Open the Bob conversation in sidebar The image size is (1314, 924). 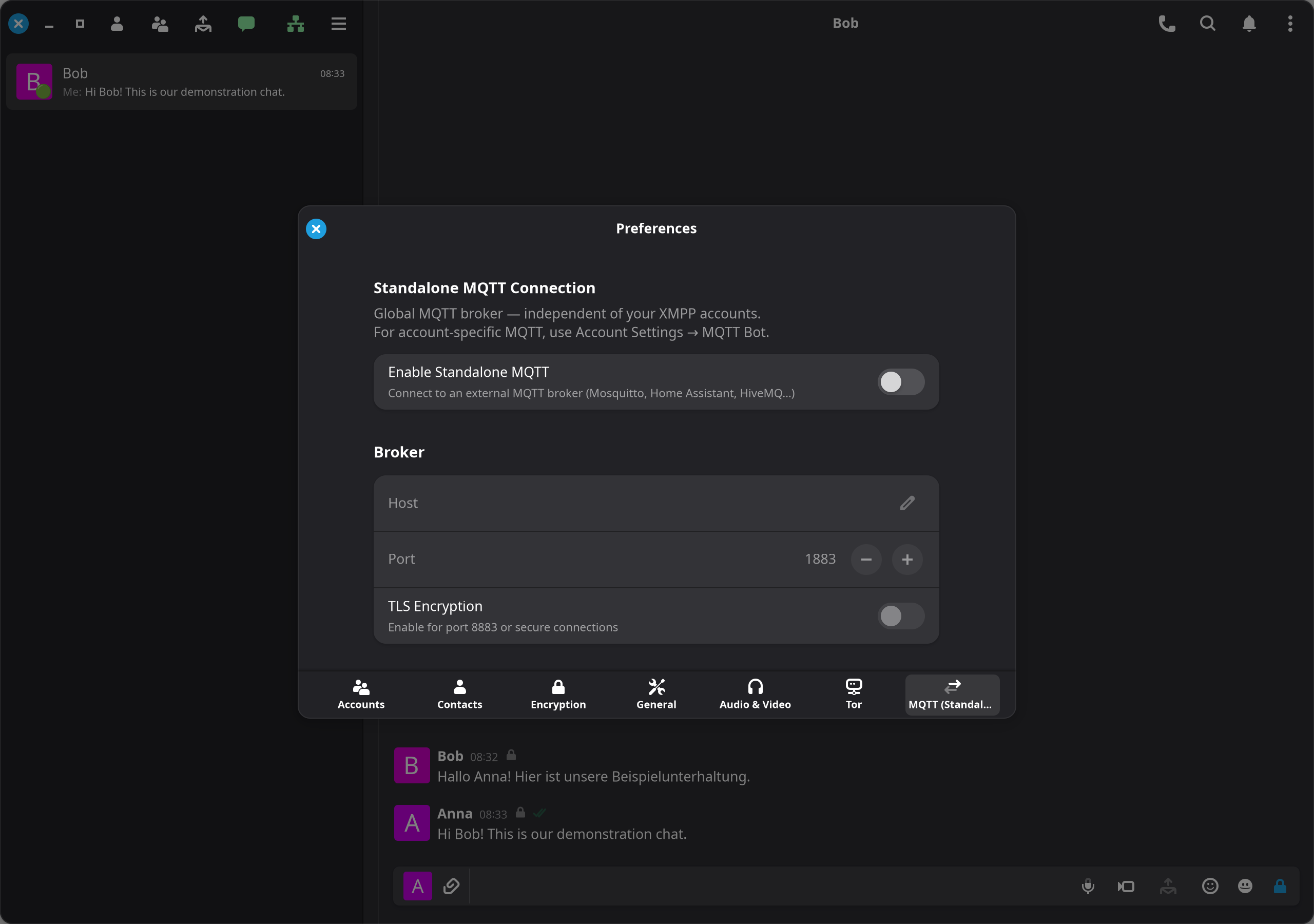(181, 82)
